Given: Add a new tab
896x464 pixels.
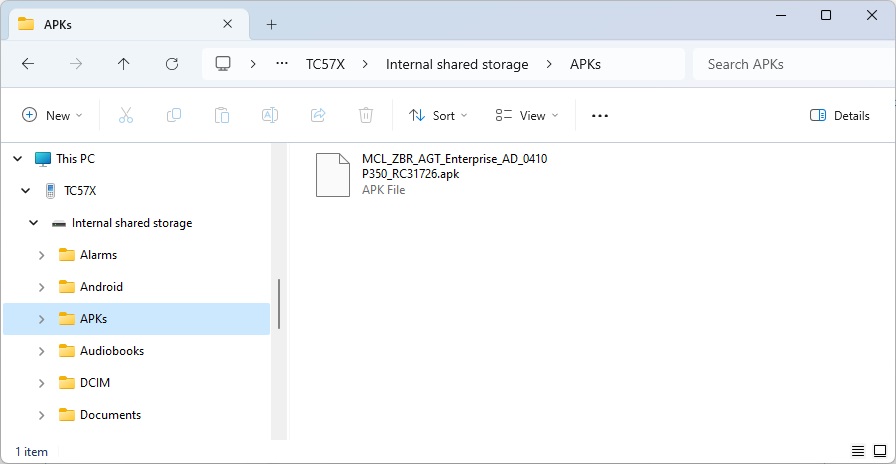Looking at the screenshot, I should [x=271, y=24].
